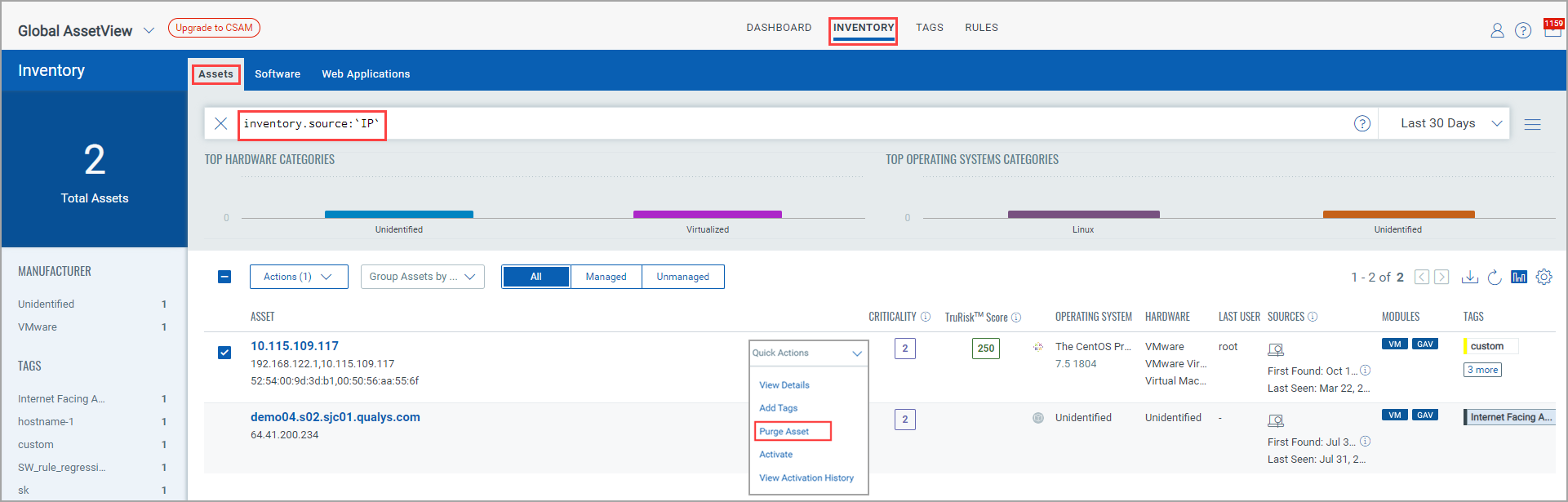1568x502 pixels.
Task: Open the help icon in top header
Action: tap(1523, 30)
